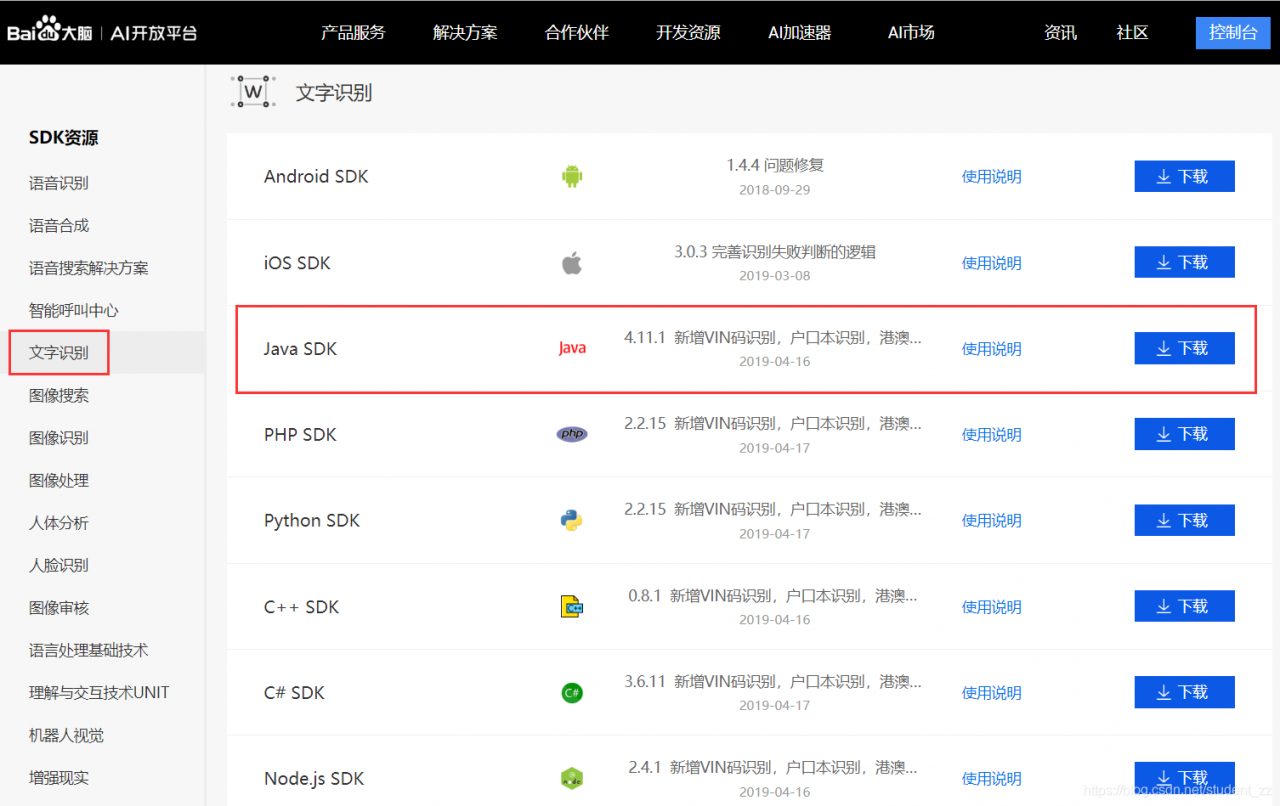Go to 资讯 page

[x=1061, y=32]
